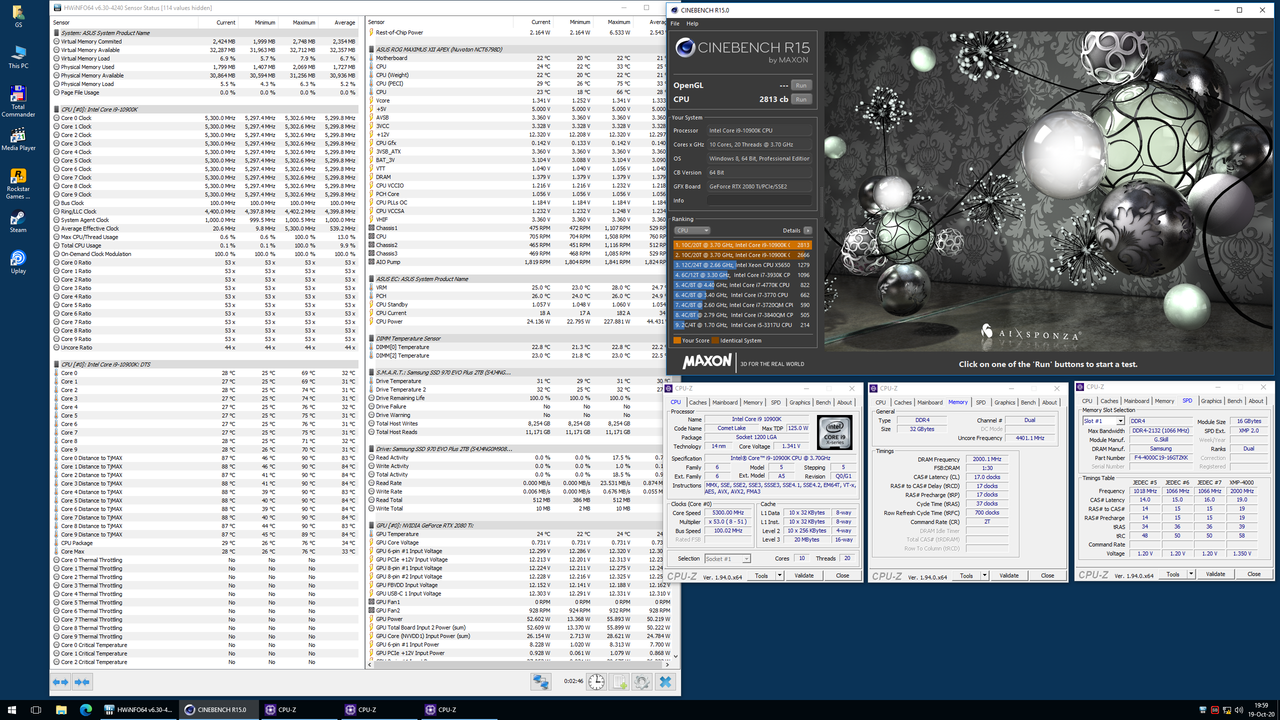Launch Total Commander from the desktop
The image size is (1280, 720).
click(x=18, y=101)
